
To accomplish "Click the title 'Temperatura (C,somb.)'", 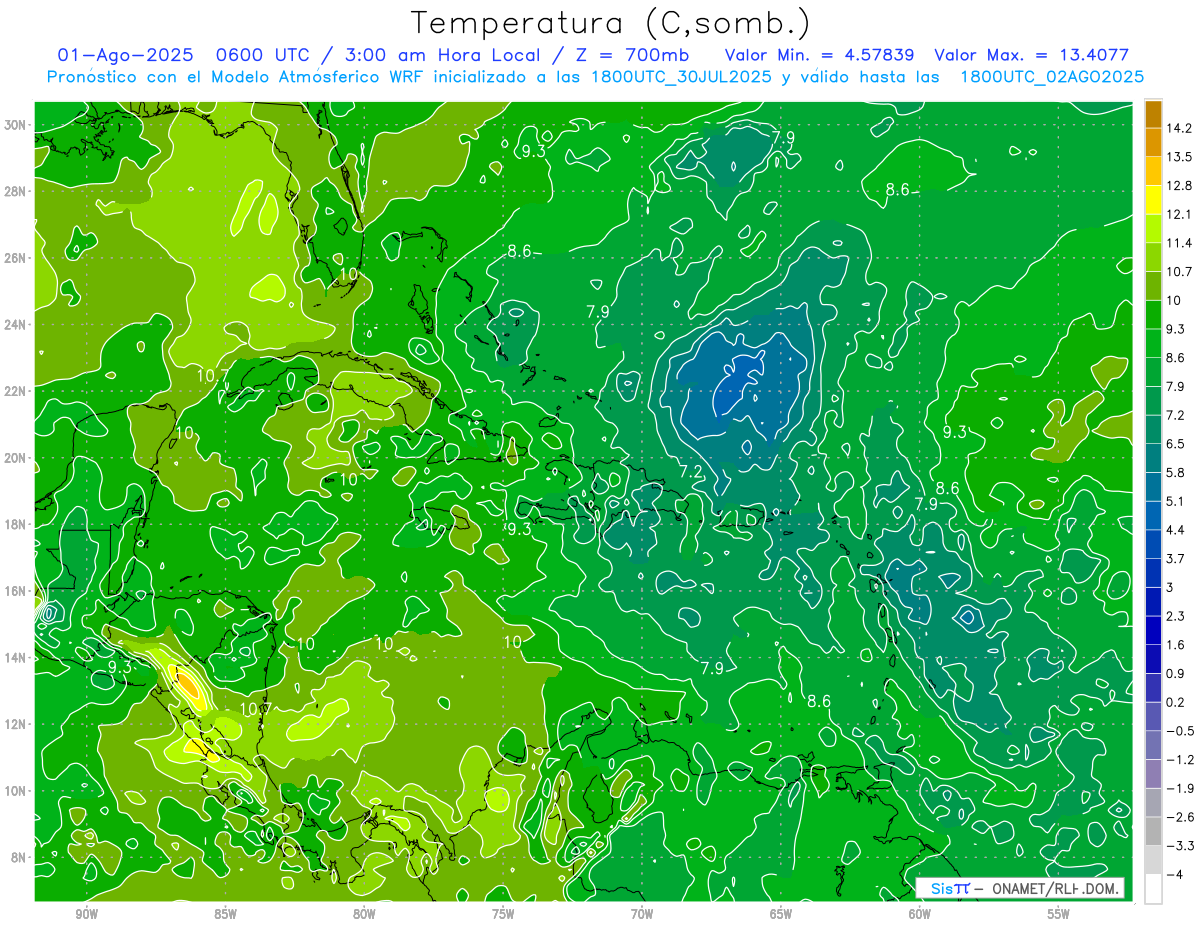I will [x=611, y=23].
